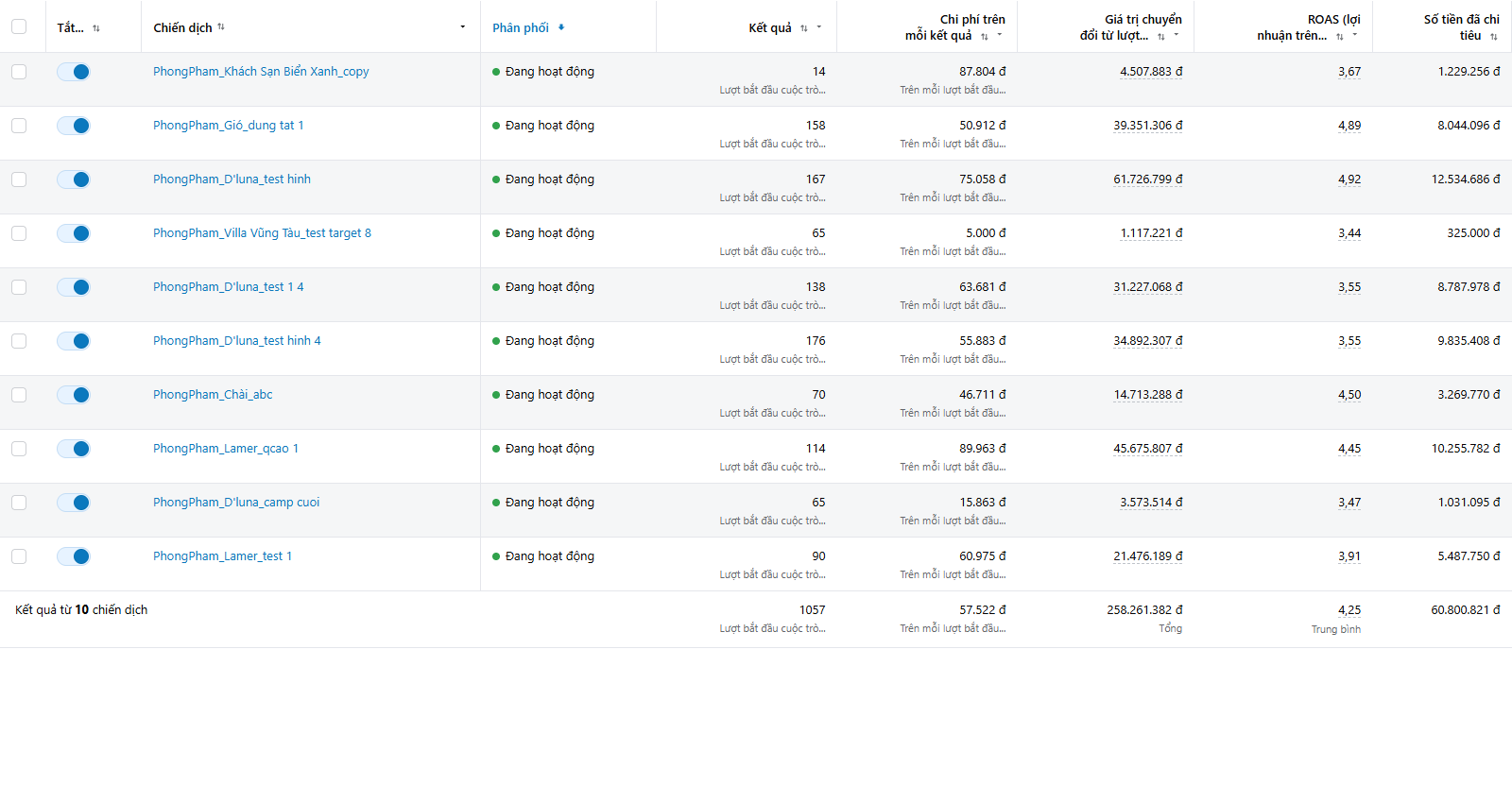Screen dimensions: 1512x803
Task: Sort by Giá trị chuyển đổi sort icon
Action: pyautogui.click(x=1161, y=36)
